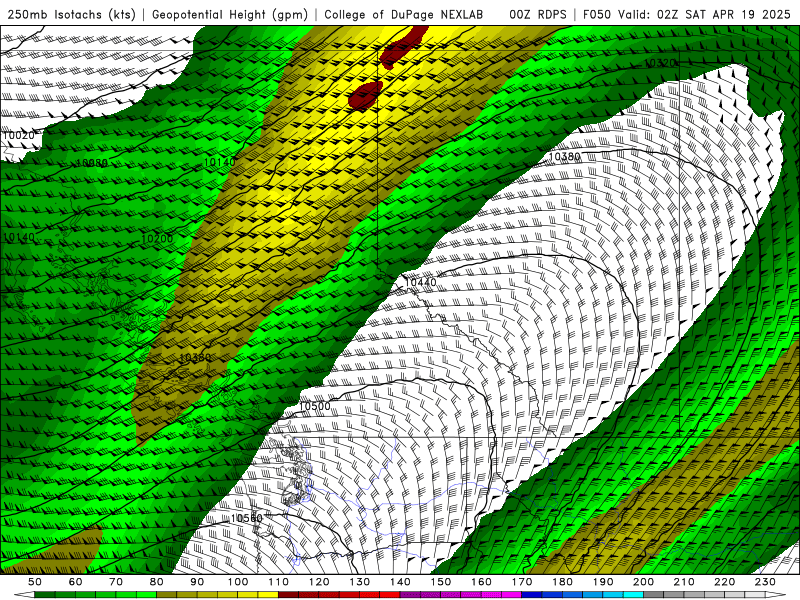Click the 180 value in the legend scale
Viewport: 800px width, 600px height.
pos(563,582)
